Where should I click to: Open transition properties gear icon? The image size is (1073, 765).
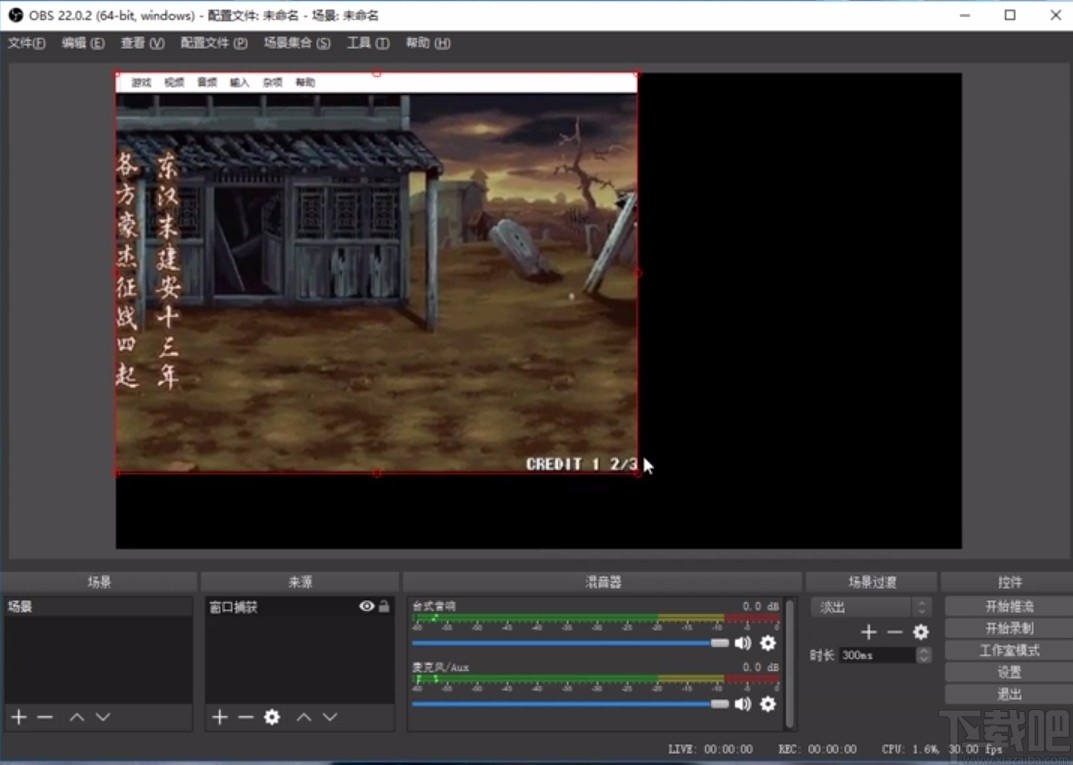click(921, 632)
